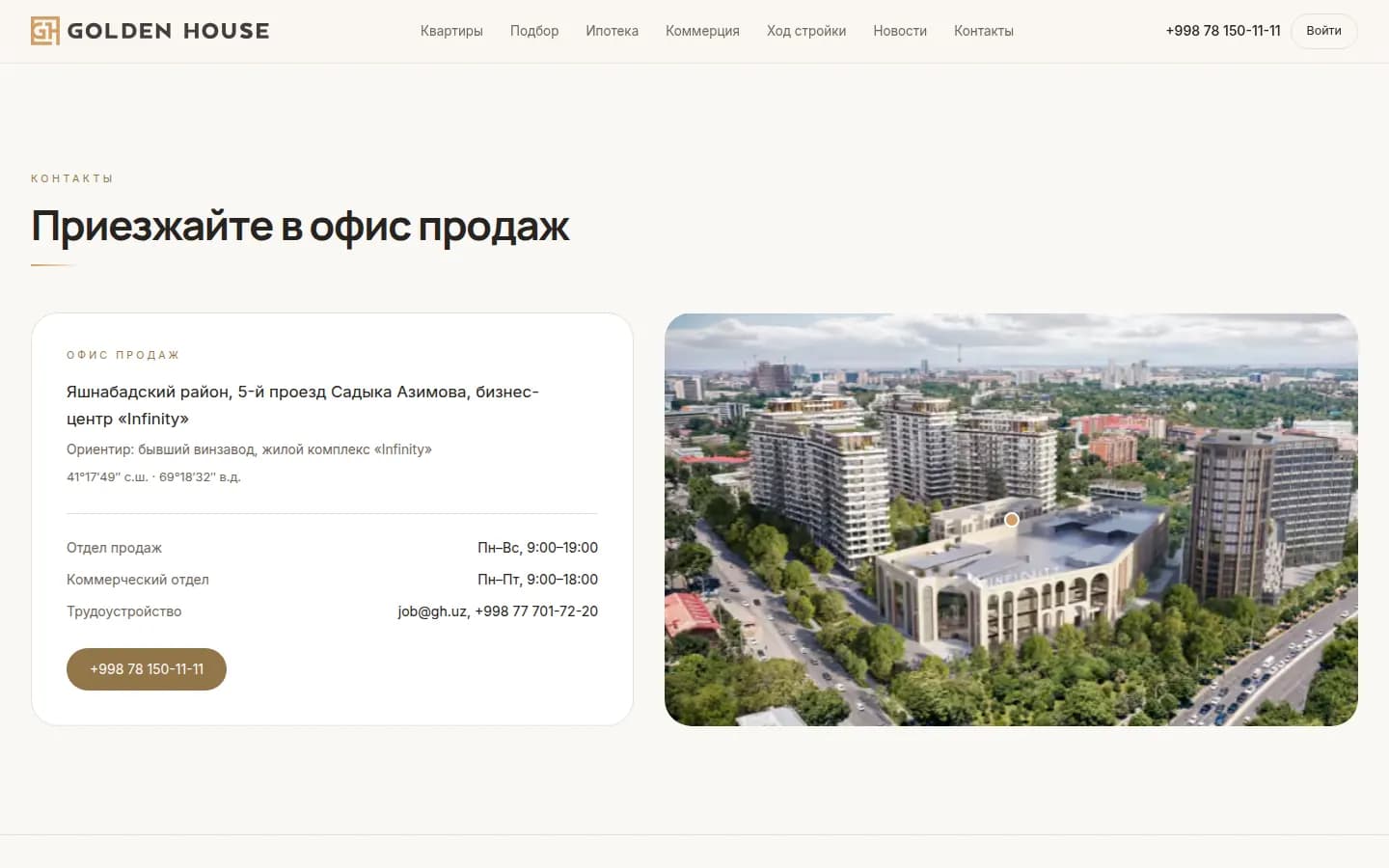Image resolution: width=1389 pixels, height=868 pixels.
Task: Click the 'Коммерческий отдел' row label
Action: [138, 580]
